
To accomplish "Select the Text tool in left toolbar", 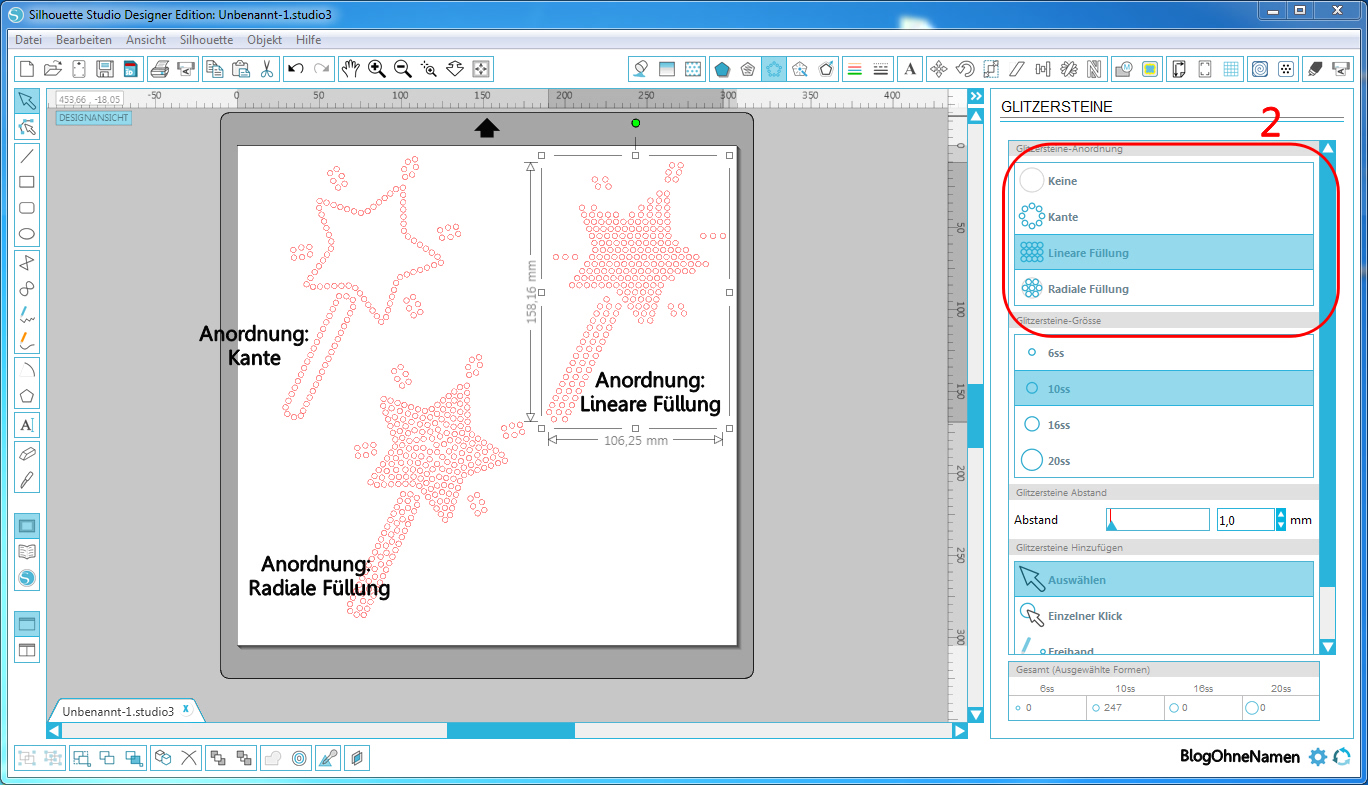I will coord(27,425).
